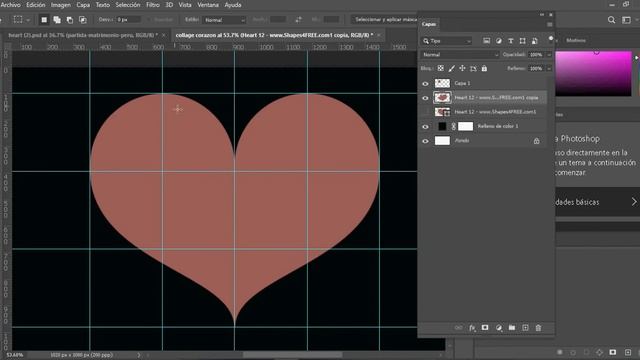This screenshot has width=640, height=360.
Task: Lock transparent pixels icon
Action: (x=440, y=68)
